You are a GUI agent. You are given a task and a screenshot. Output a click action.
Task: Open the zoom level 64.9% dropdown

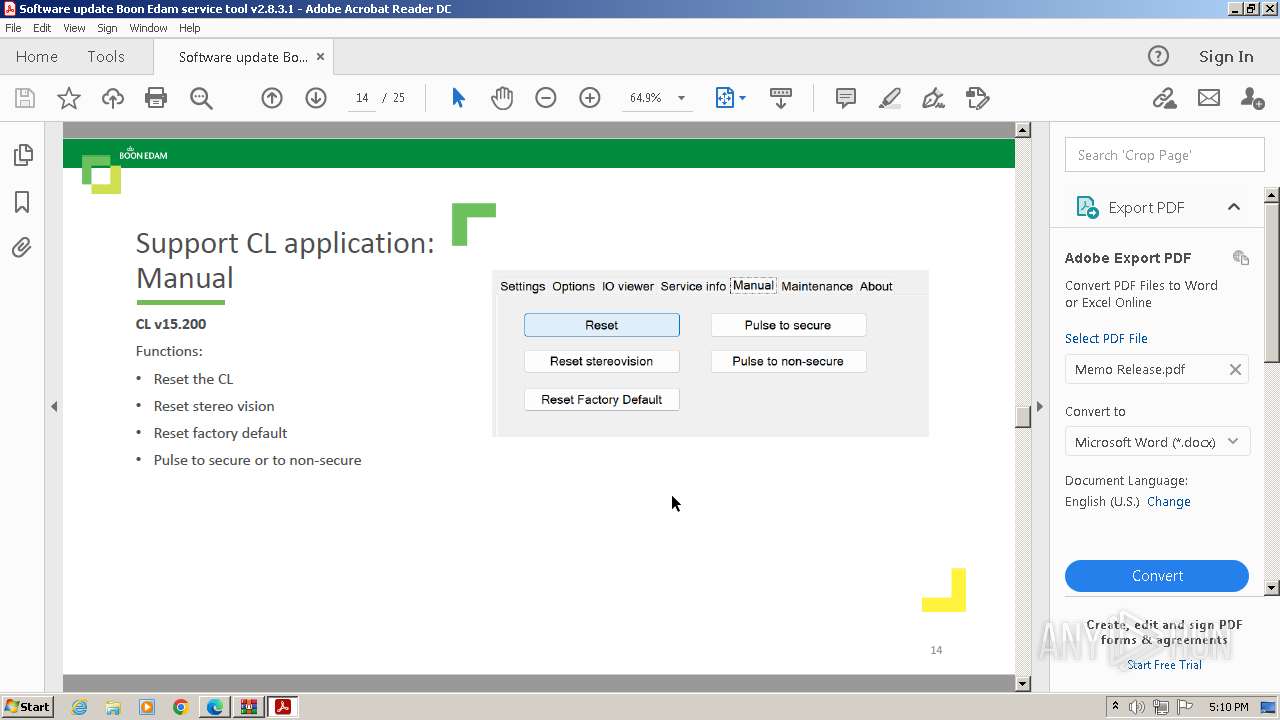pos(681,98)
